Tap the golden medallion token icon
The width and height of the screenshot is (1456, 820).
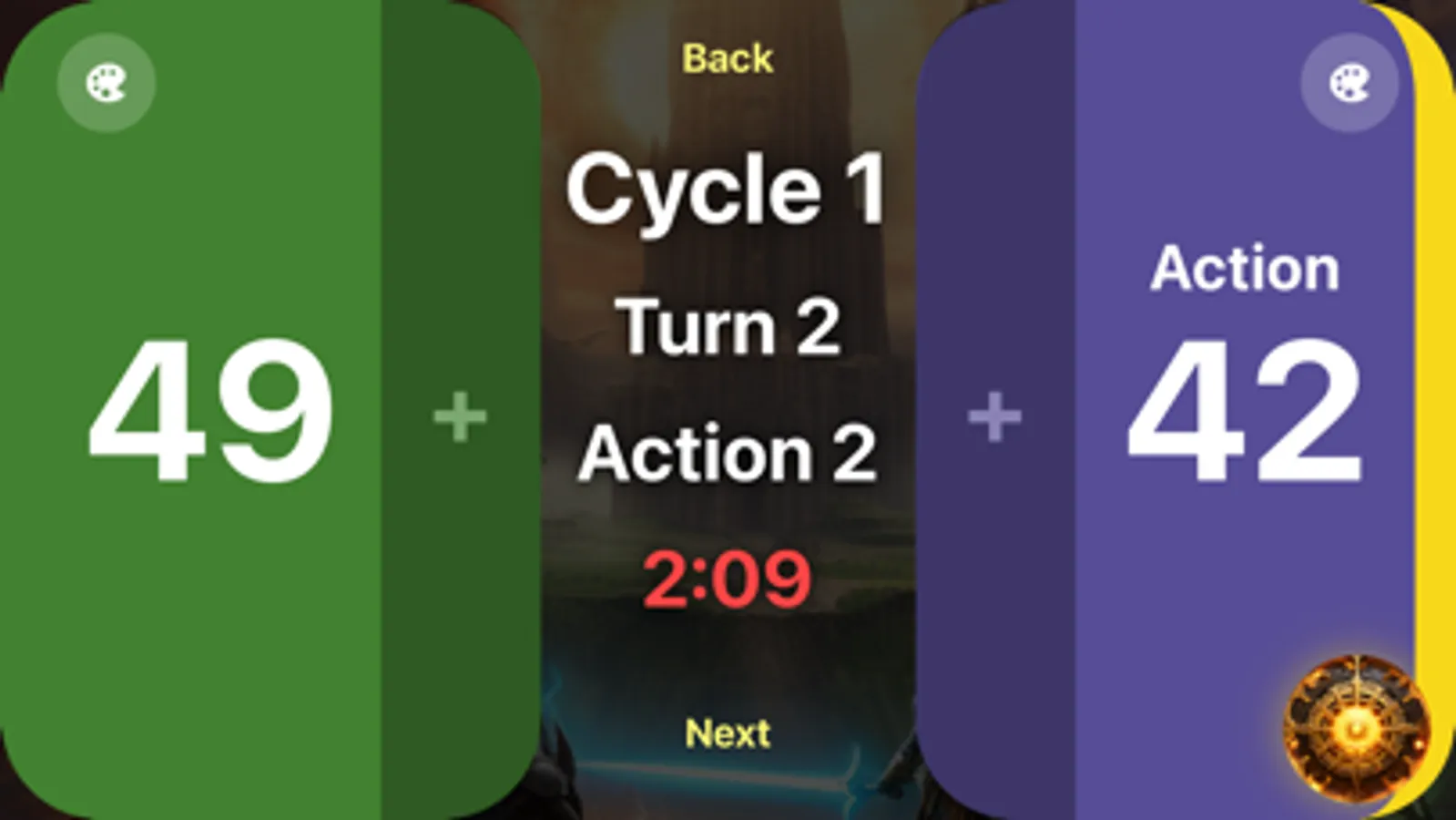click(1356, 729)
